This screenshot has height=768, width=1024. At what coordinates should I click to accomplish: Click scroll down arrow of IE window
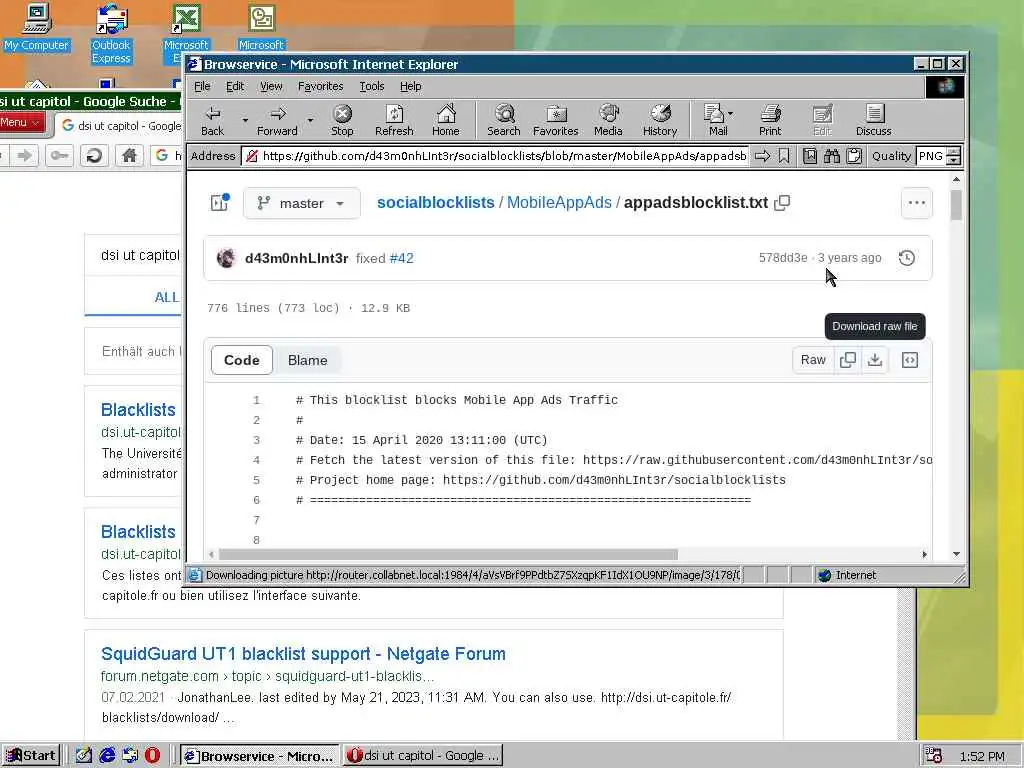956,554
